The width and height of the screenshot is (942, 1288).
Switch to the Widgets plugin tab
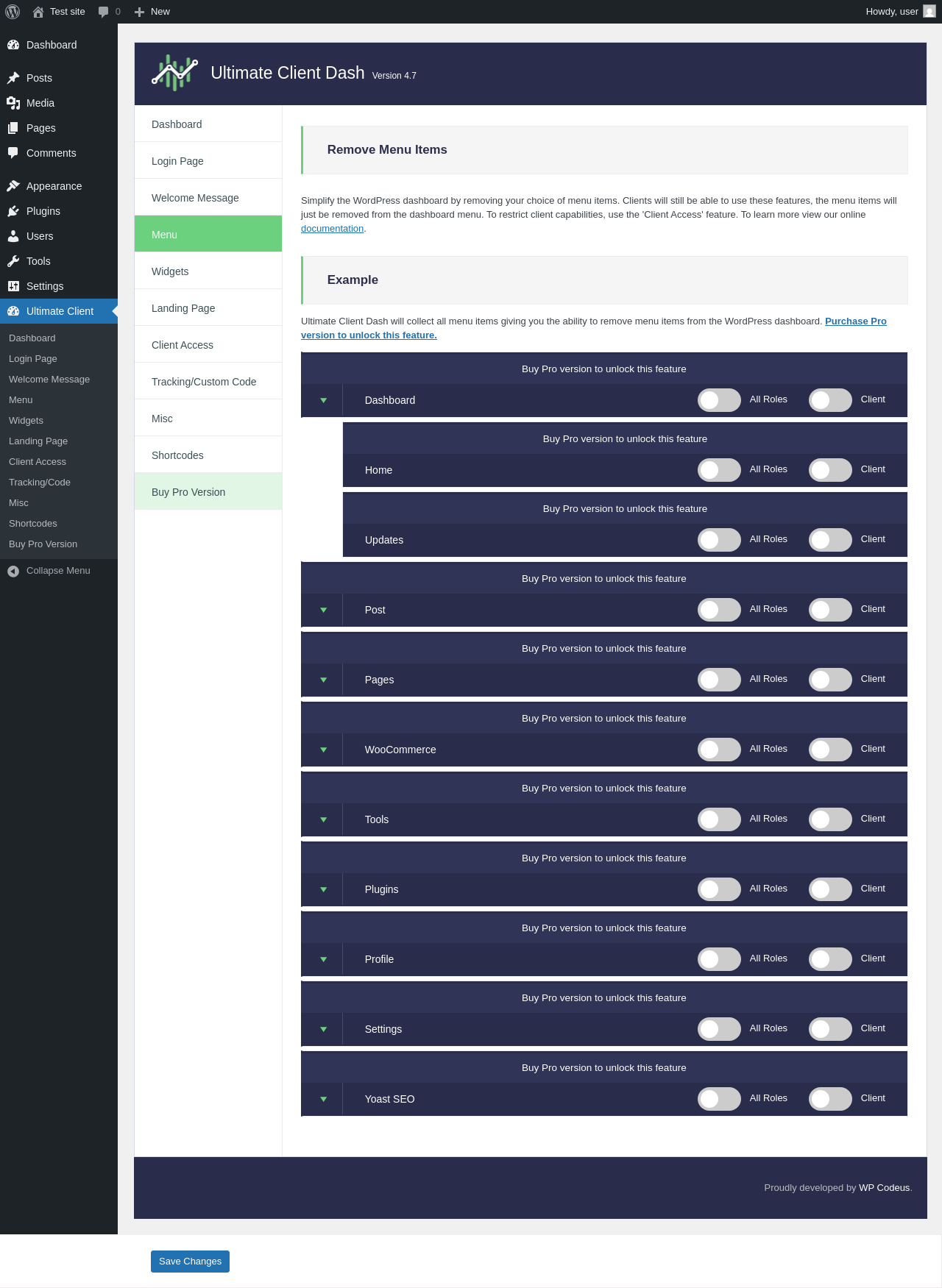click(x=208, y=271)
